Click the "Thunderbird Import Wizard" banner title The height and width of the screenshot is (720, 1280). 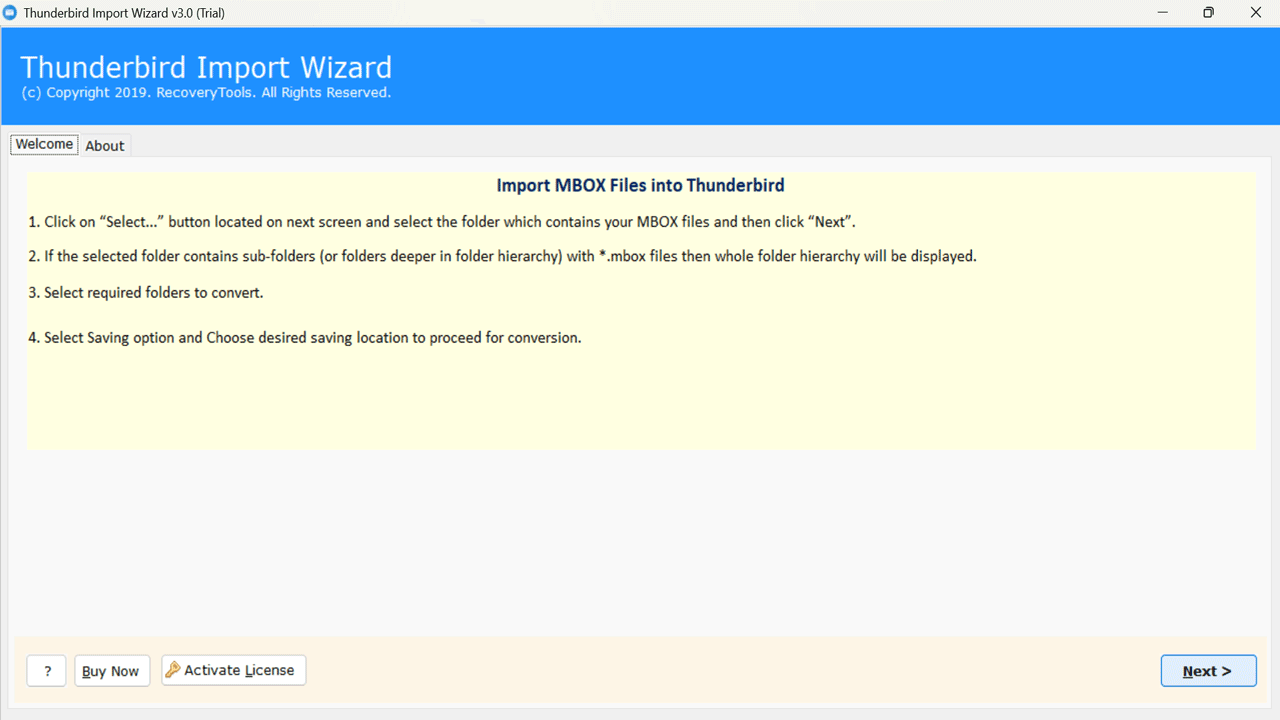(x=206, y=67)
